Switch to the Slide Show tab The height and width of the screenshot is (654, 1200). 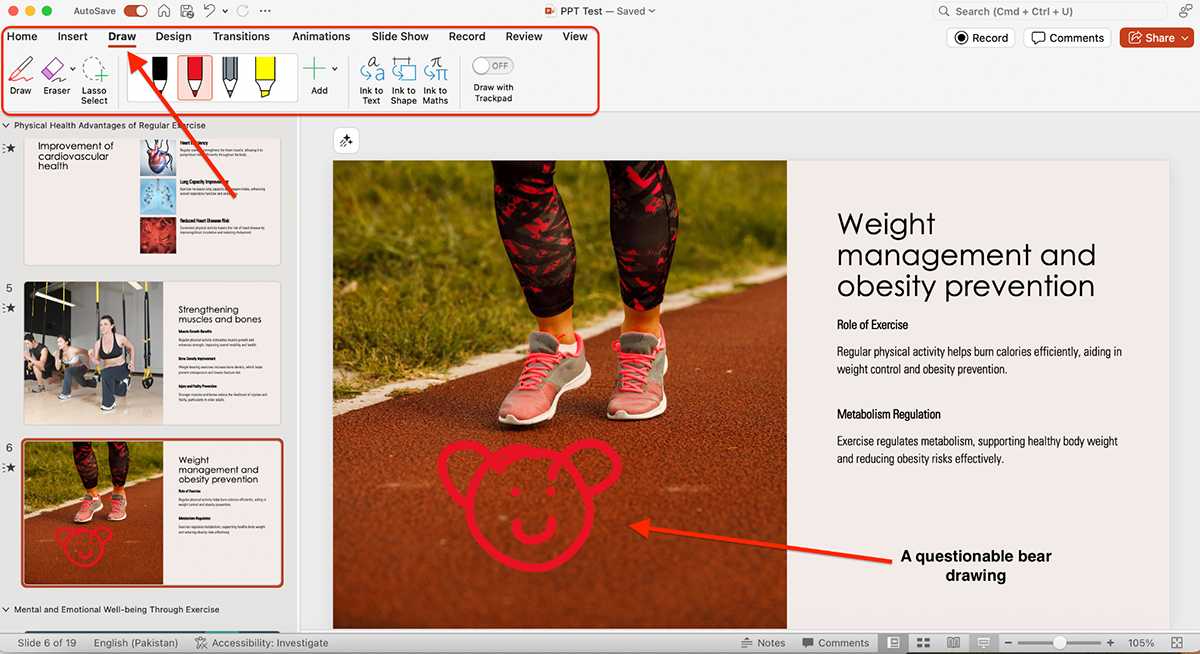(x=400, y=37)
